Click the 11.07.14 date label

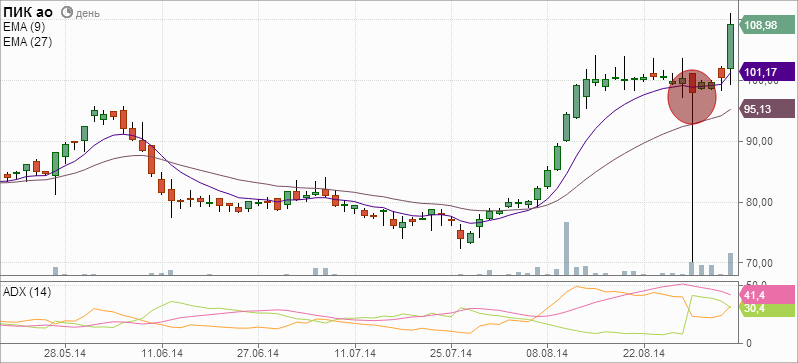point(355,353)
